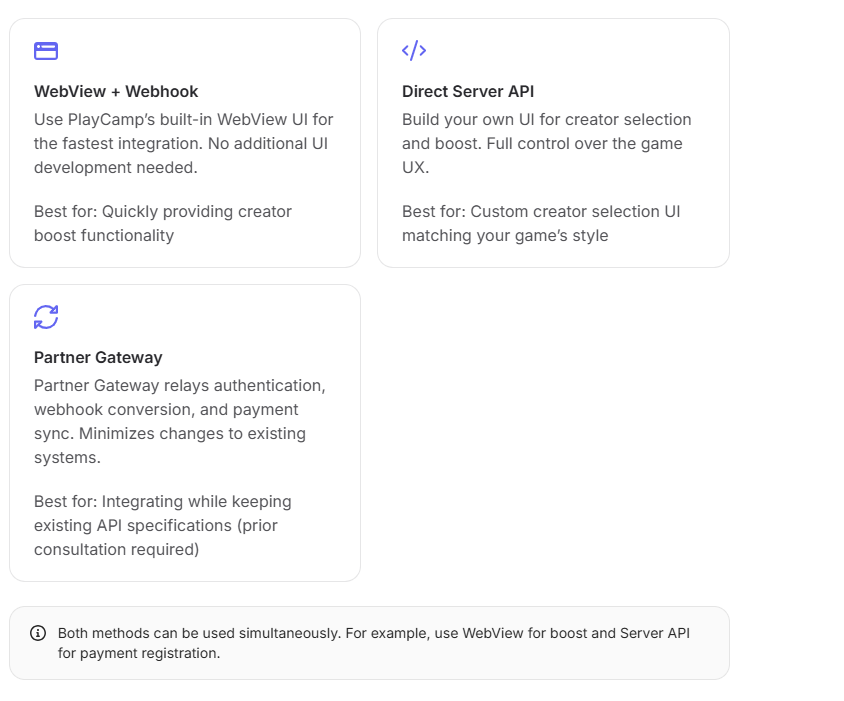Click "Use PlayCamp's built-in WebView UI" text
The height and width of the screenshot is (701, 844).
click(172, 120)
